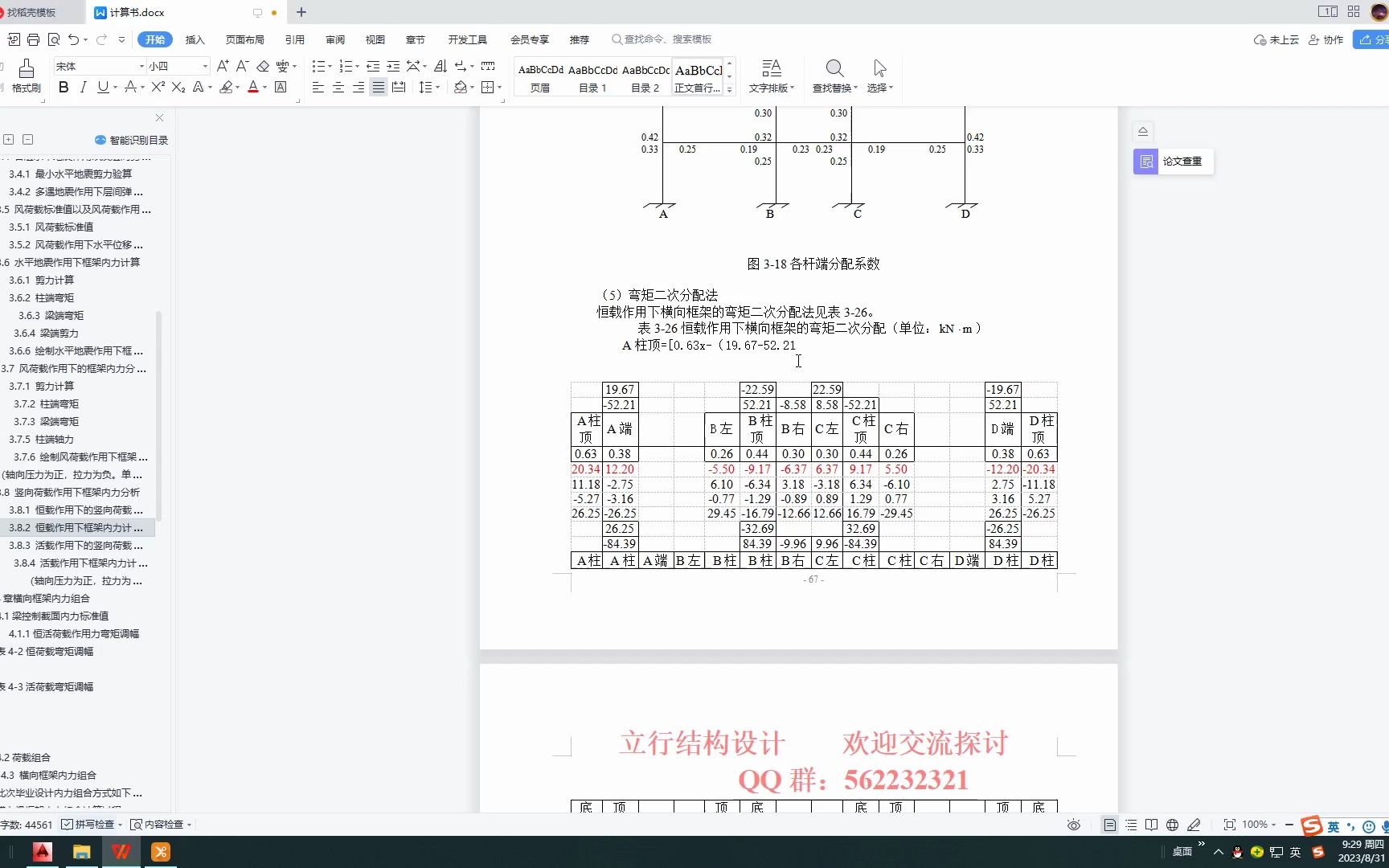This screenshot has height=868, width=1389.
Task: Toggle superscript formatting
Action: (158, 88)
